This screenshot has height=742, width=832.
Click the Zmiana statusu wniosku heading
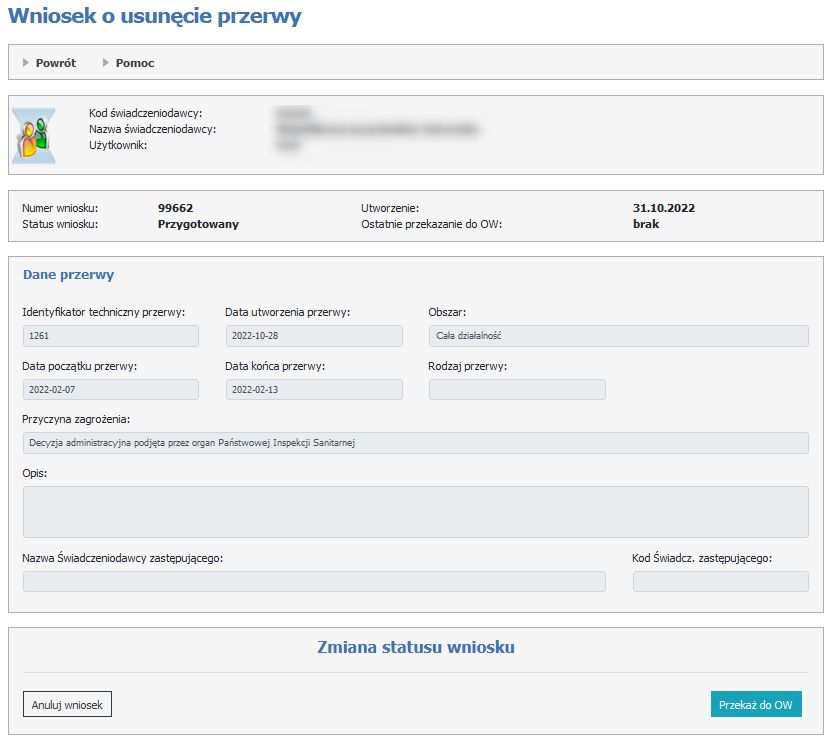pyautogui.click(x=415, y=647)
